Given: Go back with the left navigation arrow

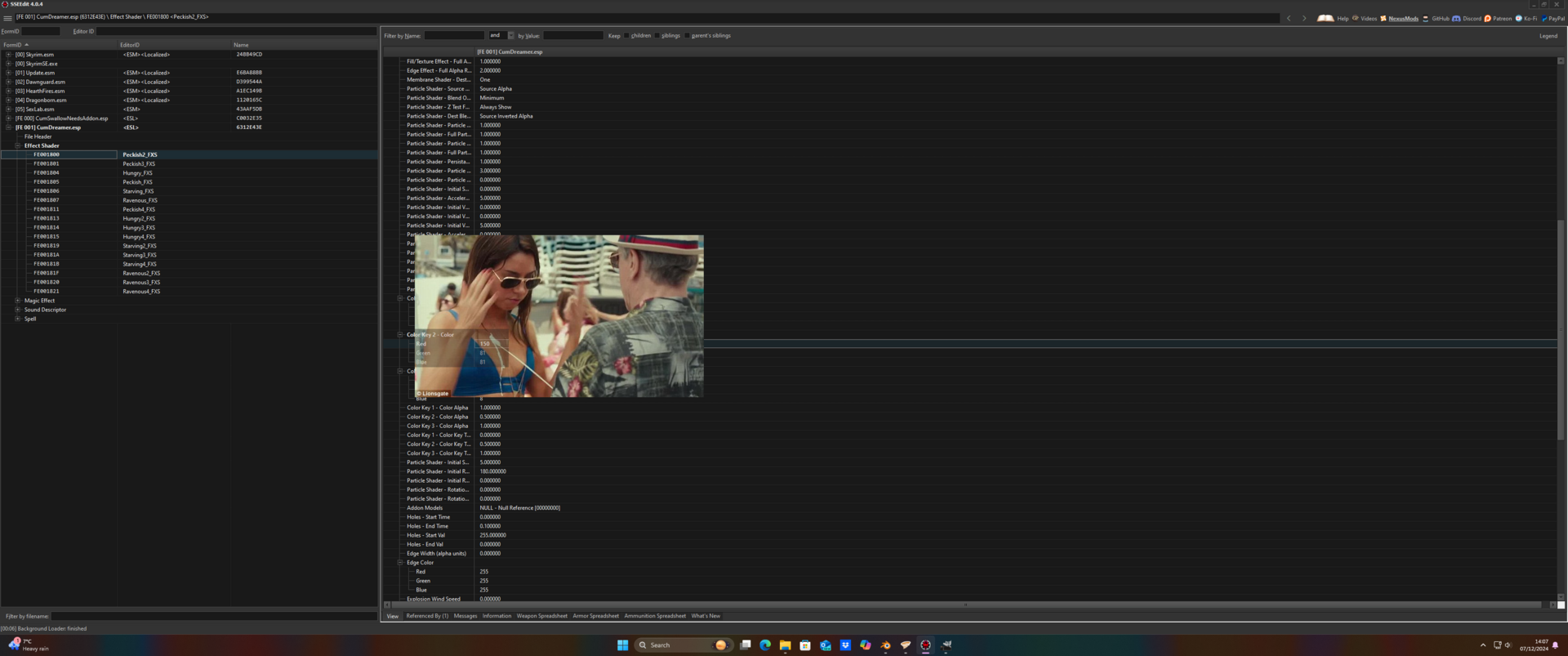Looking at the screenshot, I should [1289, 18].
